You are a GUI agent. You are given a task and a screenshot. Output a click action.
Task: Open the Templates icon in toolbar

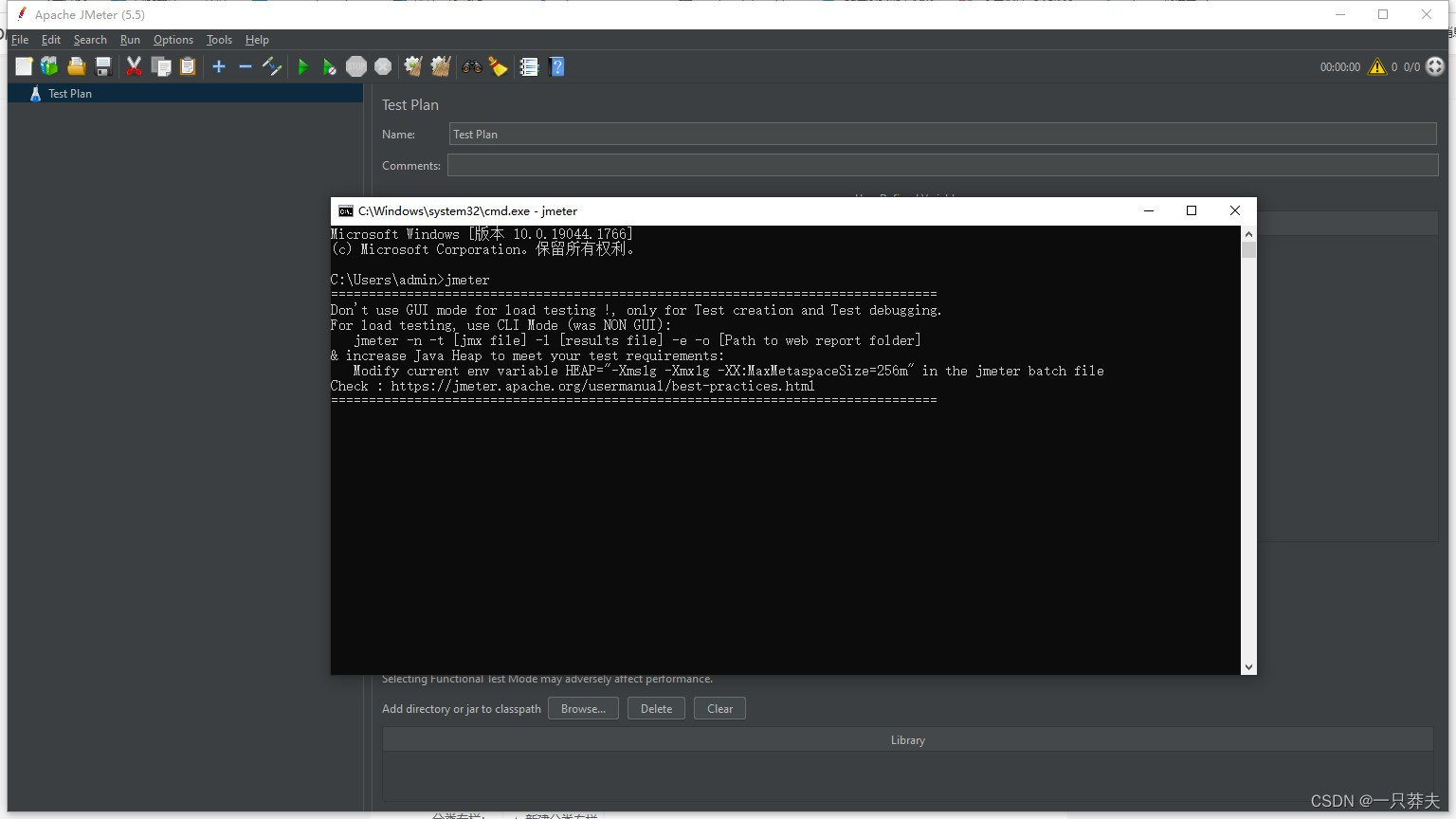pos(49,66)
